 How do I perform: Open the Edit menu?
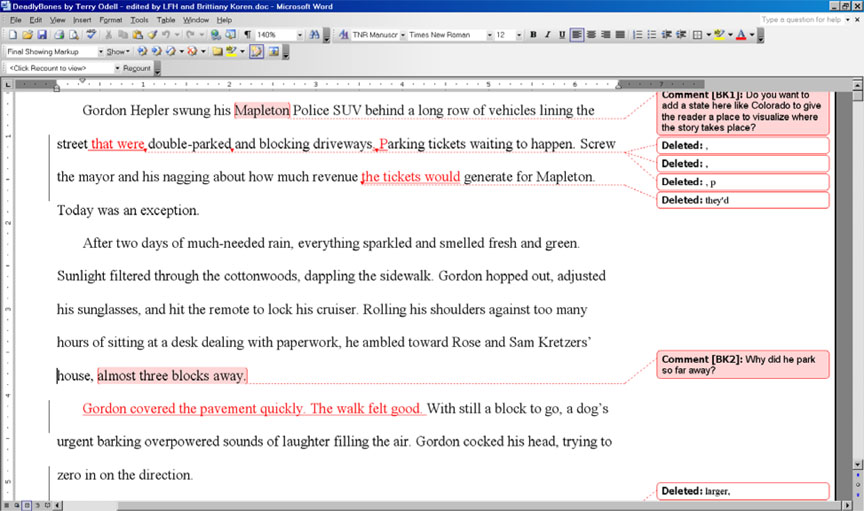(36, 20)
